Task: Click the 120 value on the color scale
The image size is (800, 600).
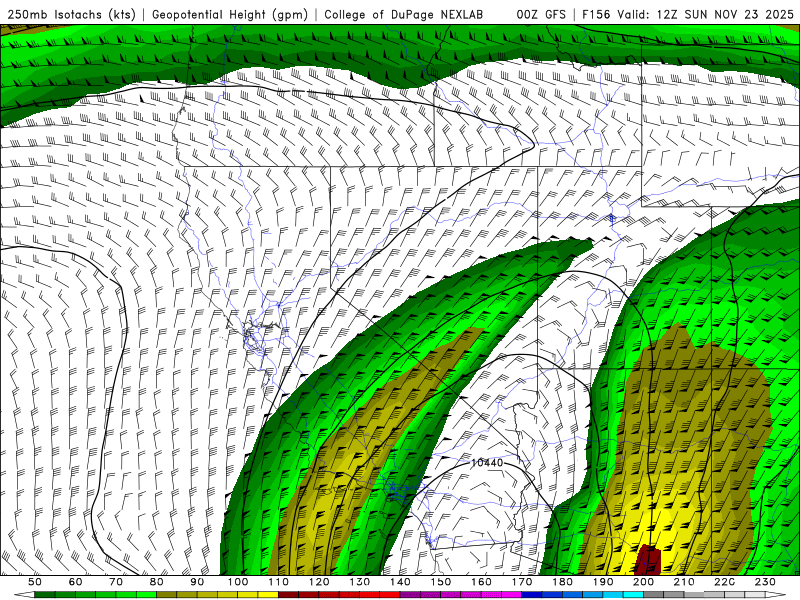Action: [319, 582]
